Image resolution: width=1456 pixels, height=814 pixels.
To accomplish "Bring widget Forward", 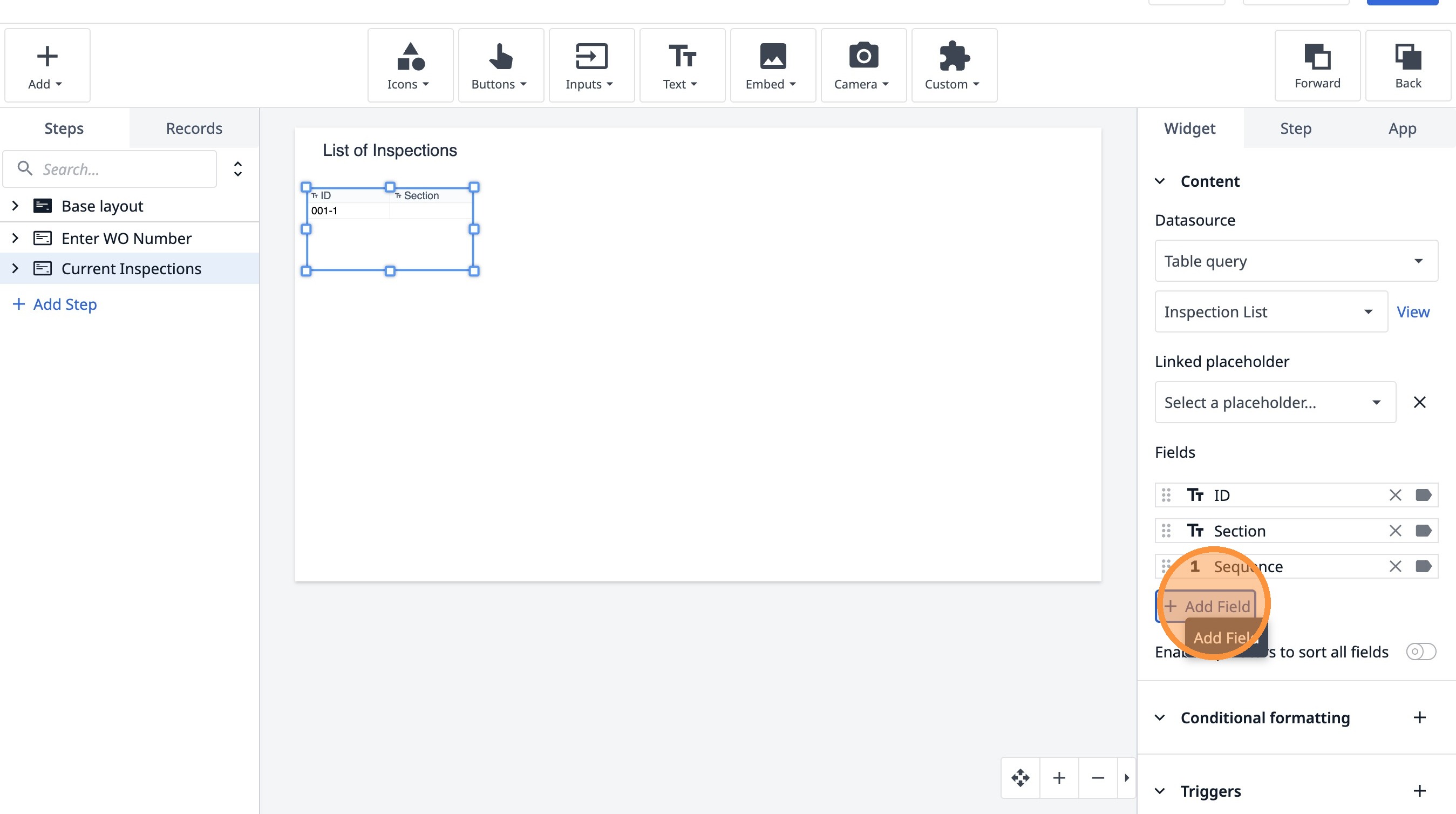I will [1316, 65].
